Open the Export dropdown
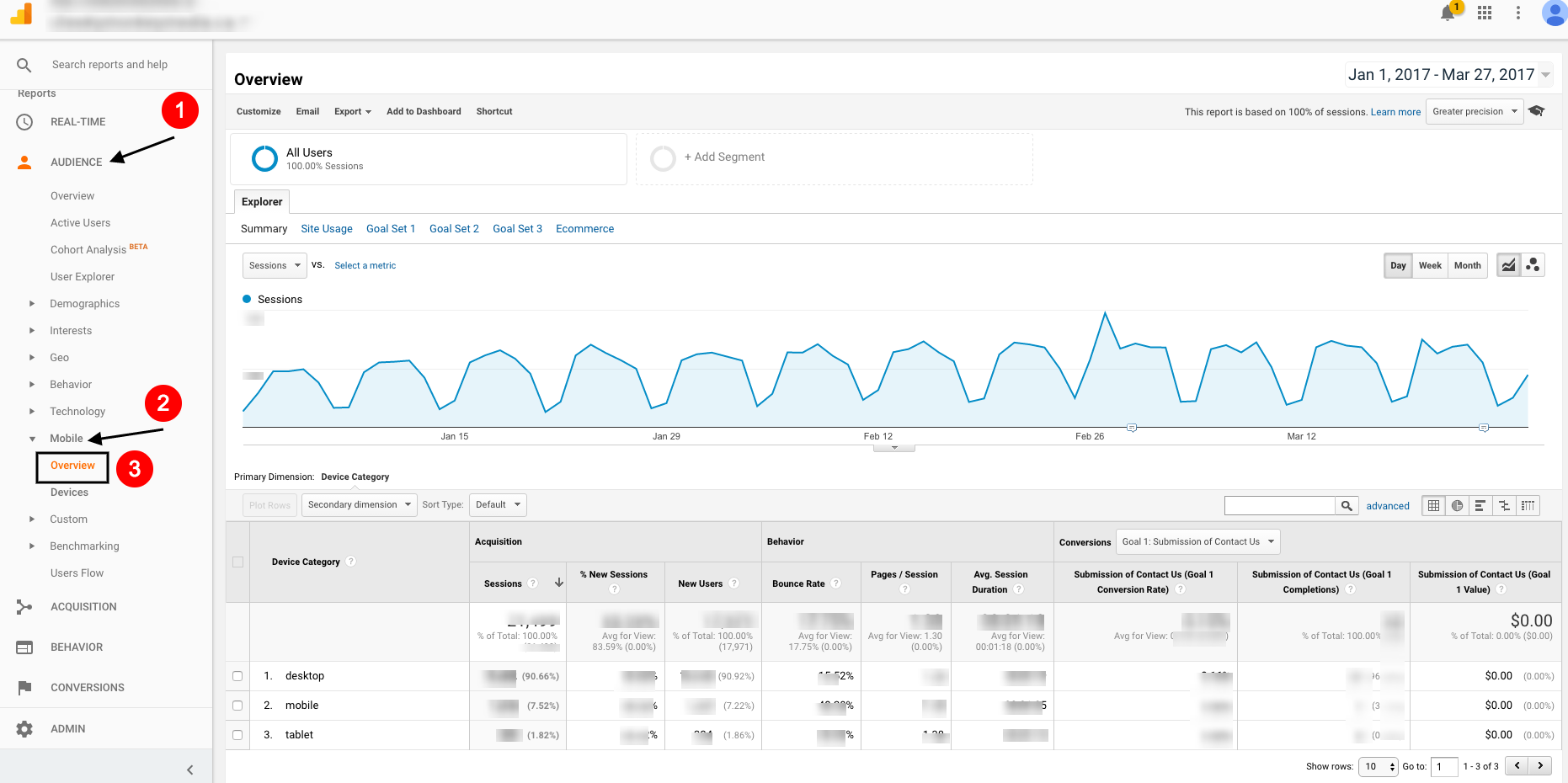The image size is (1568, 783). [352, 111]
